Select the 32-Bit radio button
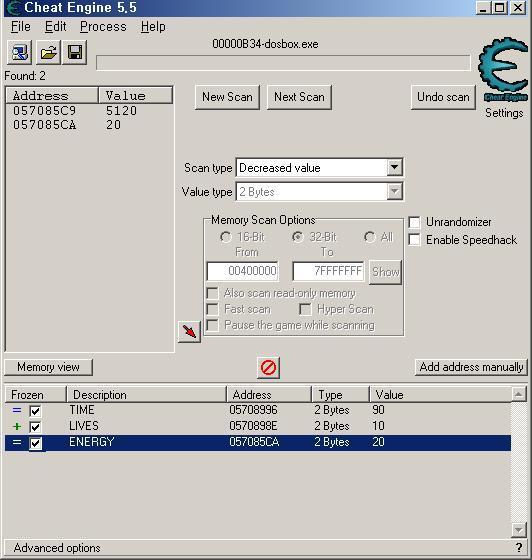532x560 pixels. tap(298, 237)
